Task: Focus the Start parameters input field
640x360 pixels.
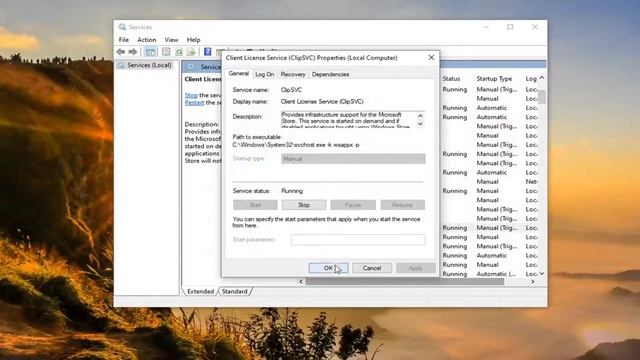Action: coord(358,240)
